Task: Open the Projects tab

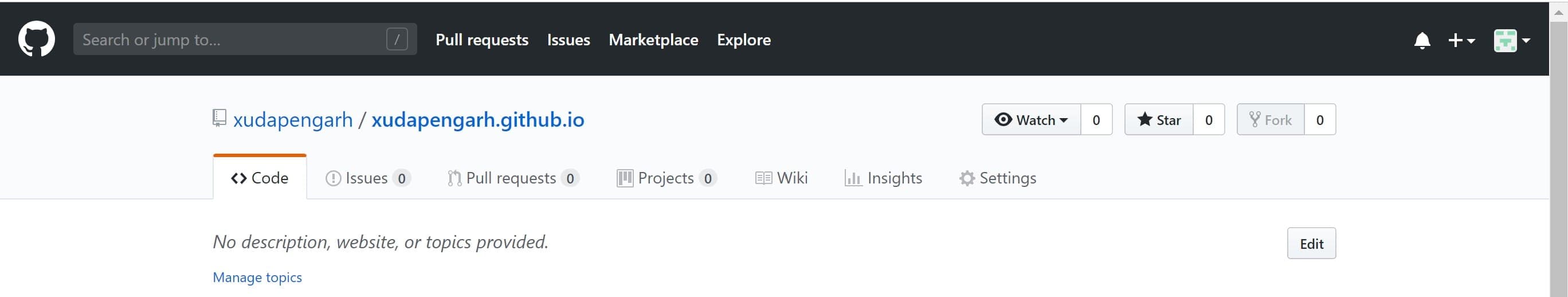Action: click(x=666, y=178)
